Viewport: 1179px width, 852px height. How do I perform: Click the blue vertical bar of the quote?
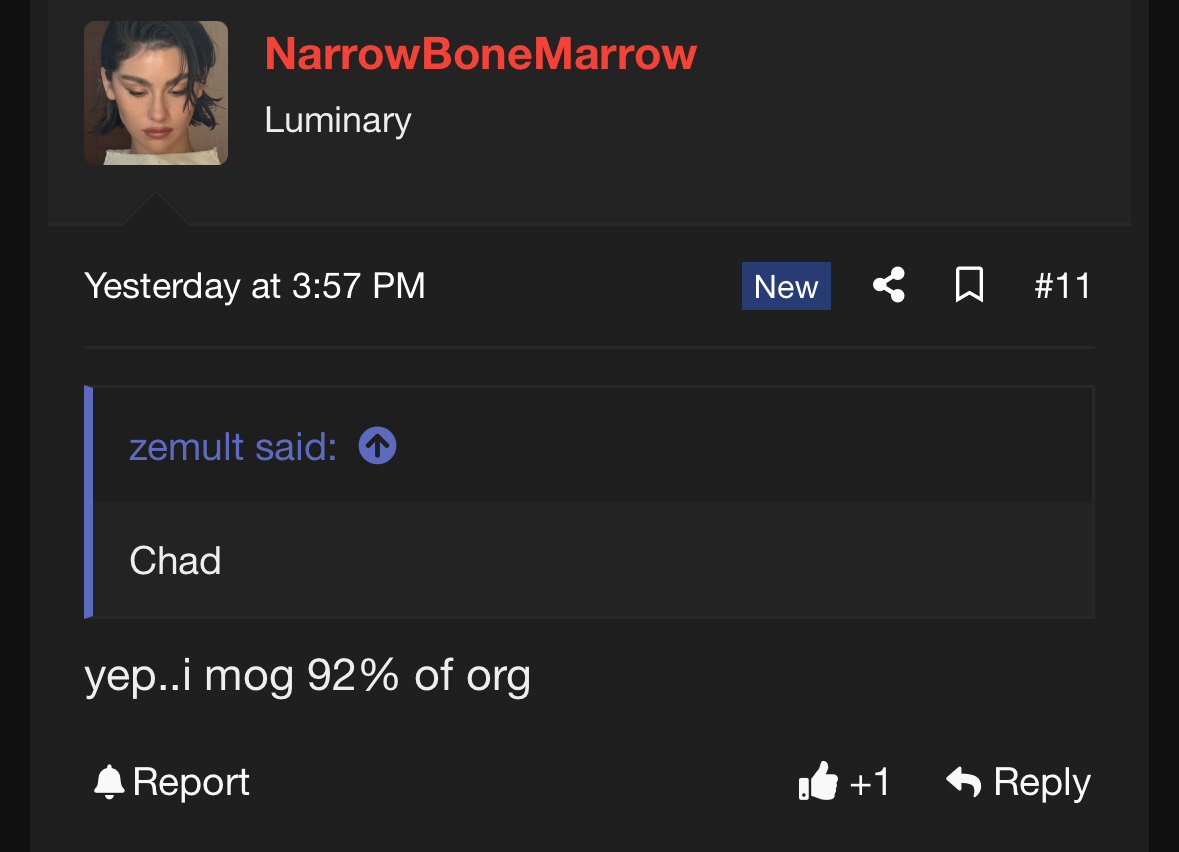point(89,502)
